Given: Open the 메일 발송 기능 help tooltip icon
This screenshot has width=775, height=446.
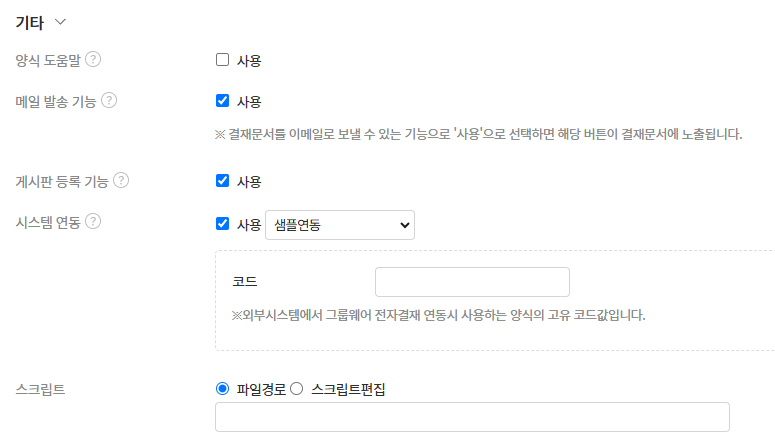Looking at the screenshot, I should click(109, 100).
